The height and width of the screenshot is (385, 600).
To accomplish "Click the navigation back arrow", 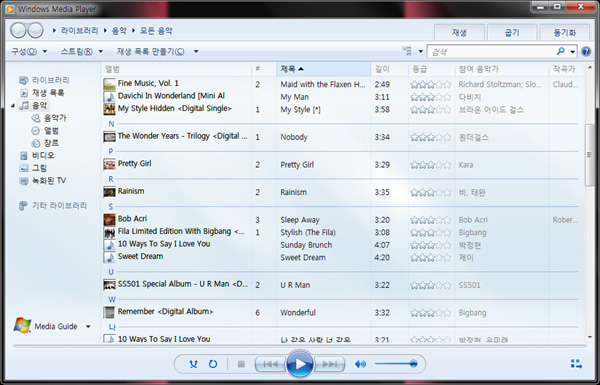I will pyautogui.click(x=18, y=30).
